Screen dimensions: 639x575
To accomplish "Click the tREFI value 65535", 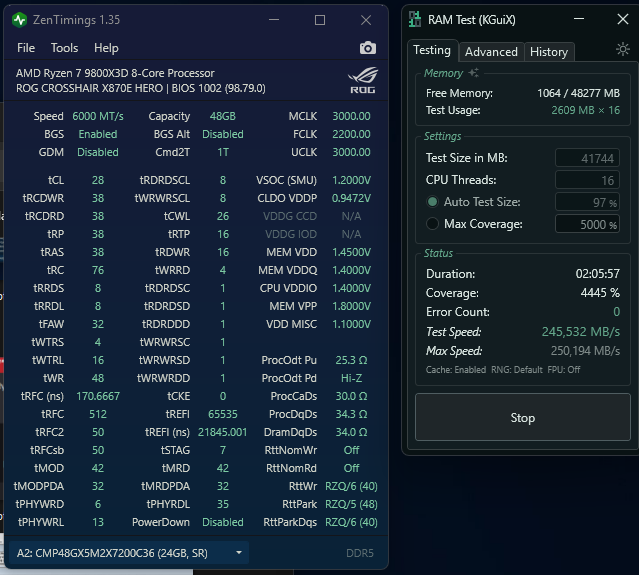I will [x=223, y=414].
